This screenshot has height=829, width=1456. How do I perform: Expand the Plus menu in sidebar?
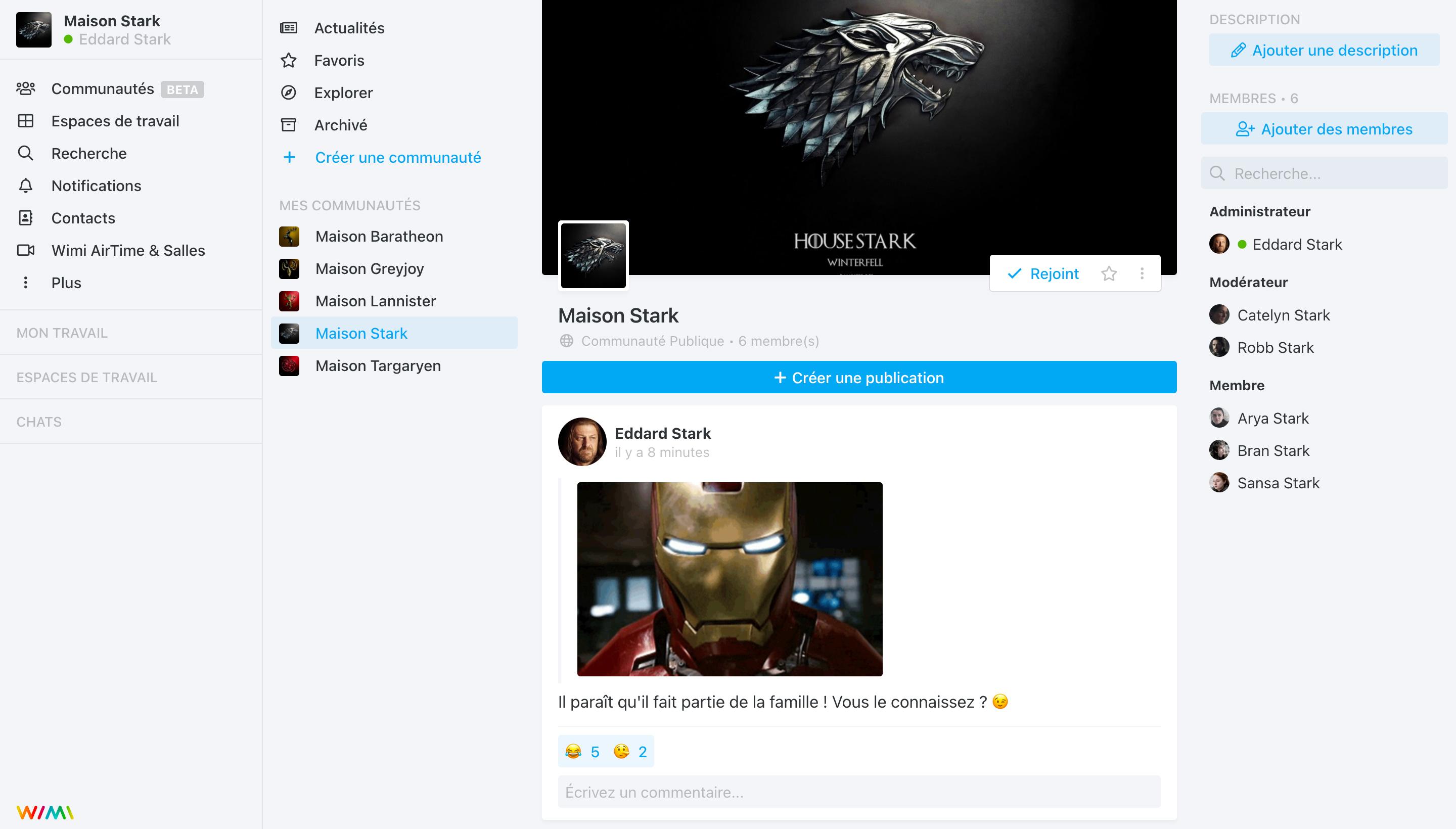pyautogui.click(x=65, y=282)
